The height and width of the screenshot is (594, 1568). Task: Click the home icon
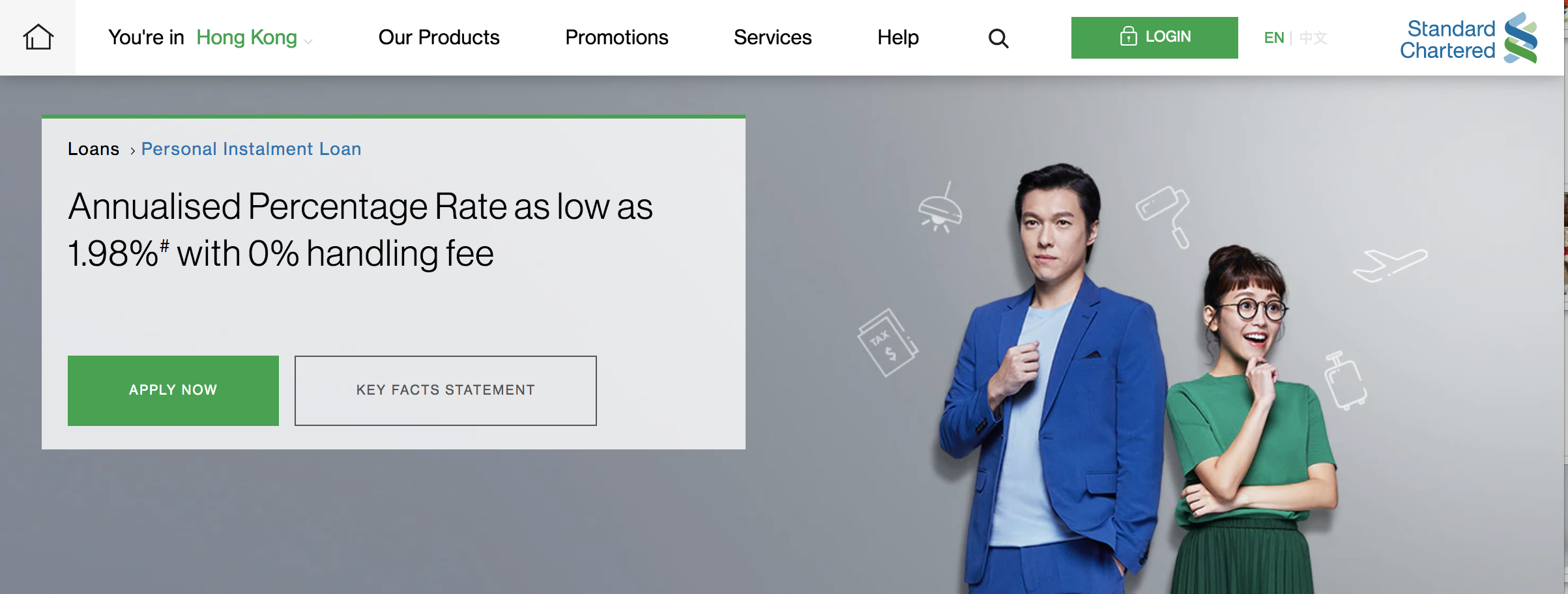(38, 37)
